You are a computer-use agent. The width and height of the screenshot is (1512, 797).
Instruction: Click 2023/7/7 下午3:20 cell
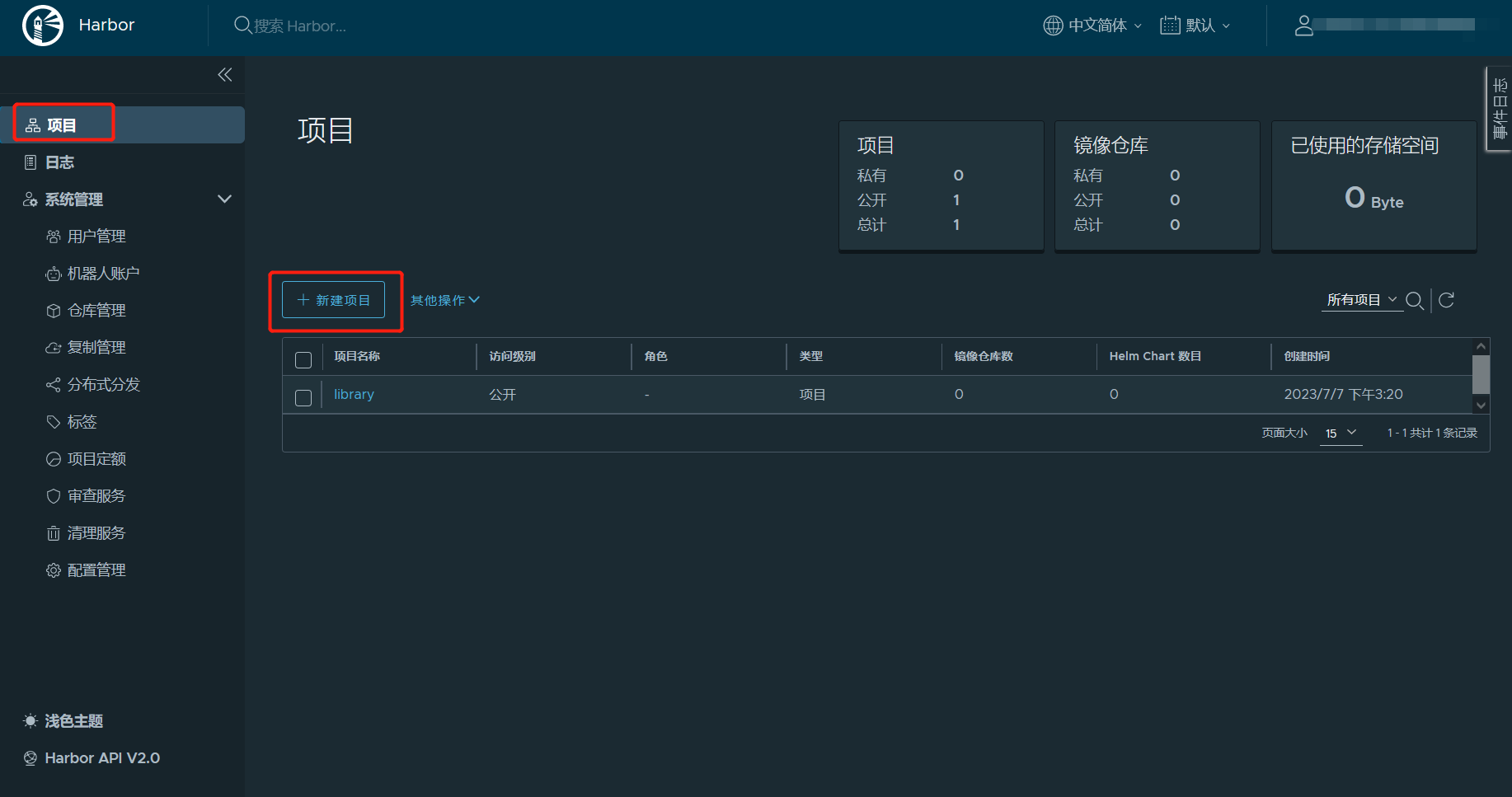pos(1343,395)
